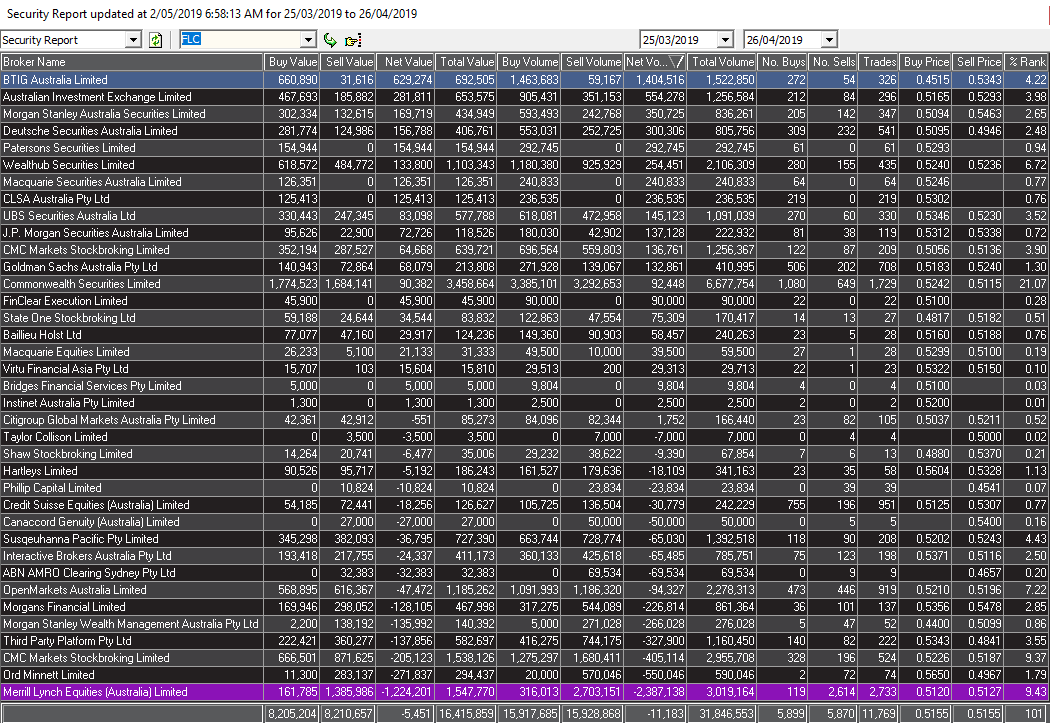
Task: Sort by Net Value column header
Action: point(406,62)
